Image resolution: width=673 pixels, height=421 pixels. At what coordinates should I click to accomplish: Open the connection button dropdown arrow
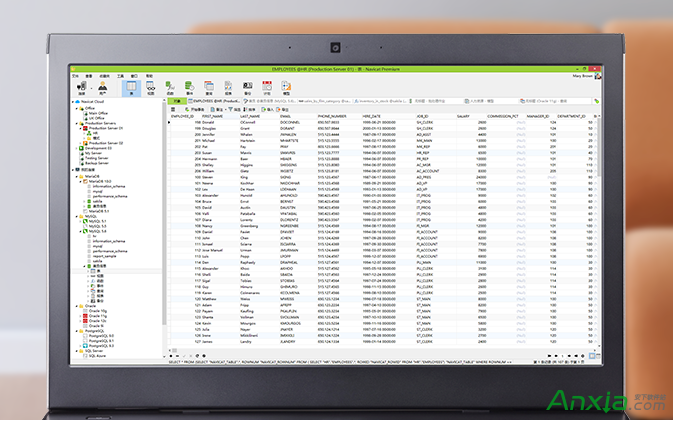pyautogui.click(x=91, y=88)
